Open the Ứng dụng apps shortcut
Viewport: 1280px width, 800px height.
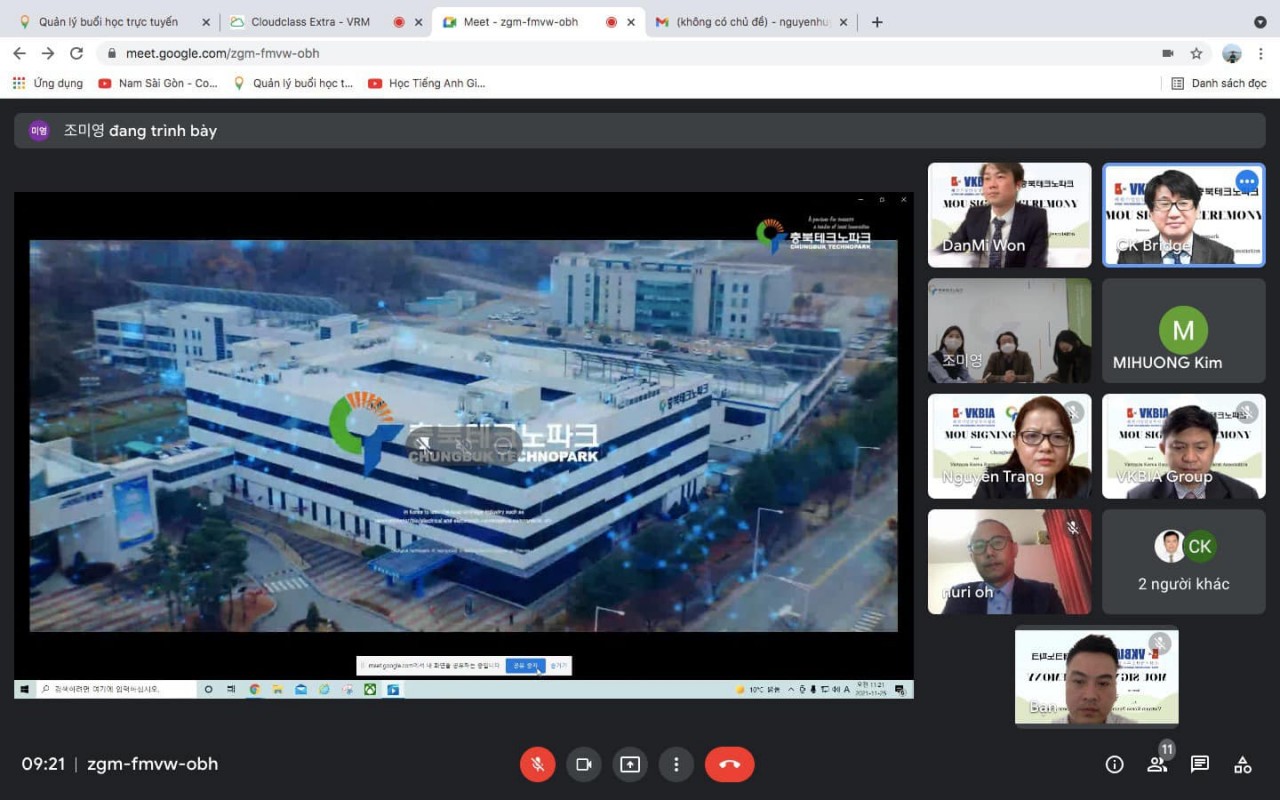47,83
